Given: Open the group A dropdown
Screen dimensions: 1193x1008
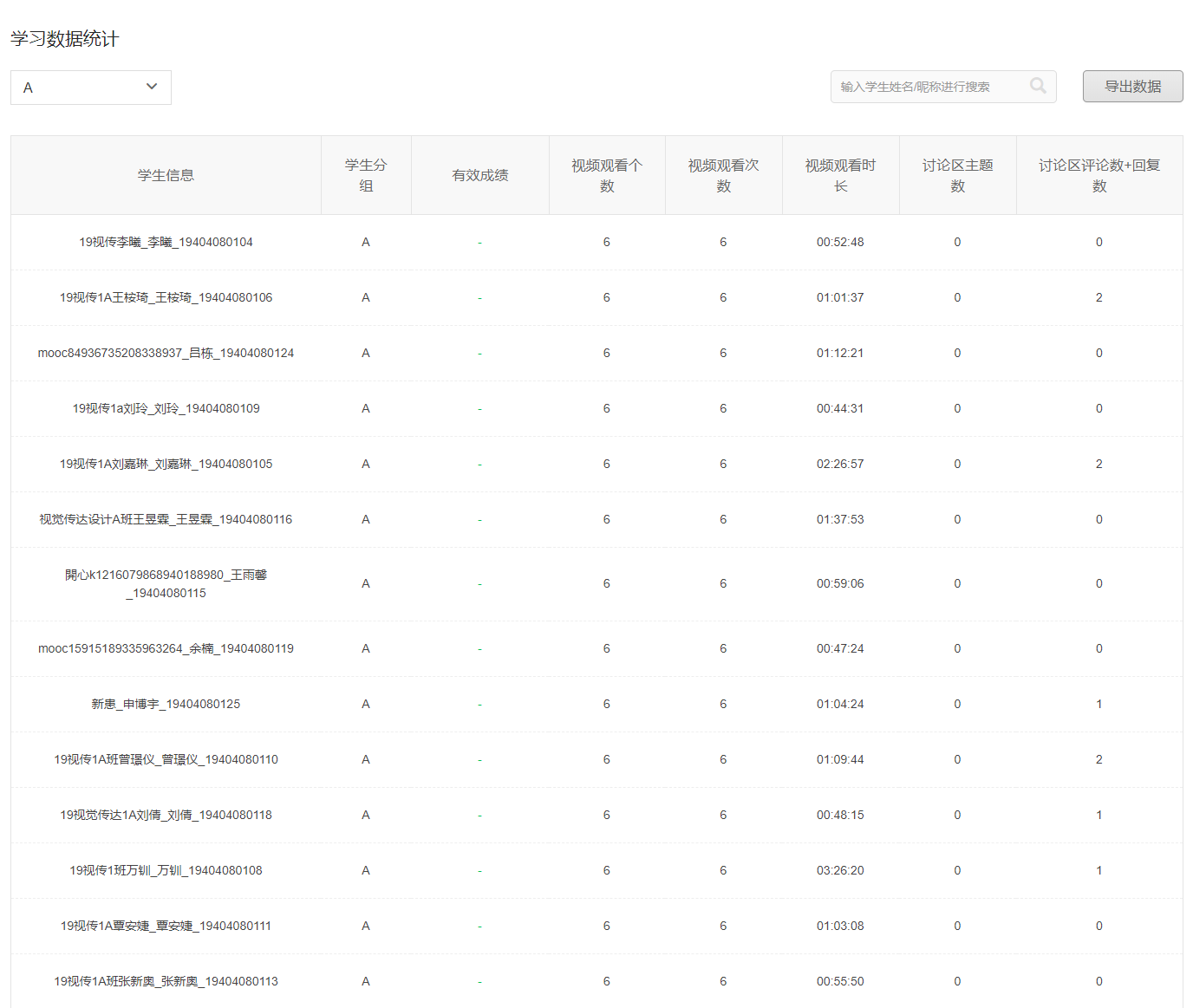Looking at the screenshot, I should [x=91, y=88].
